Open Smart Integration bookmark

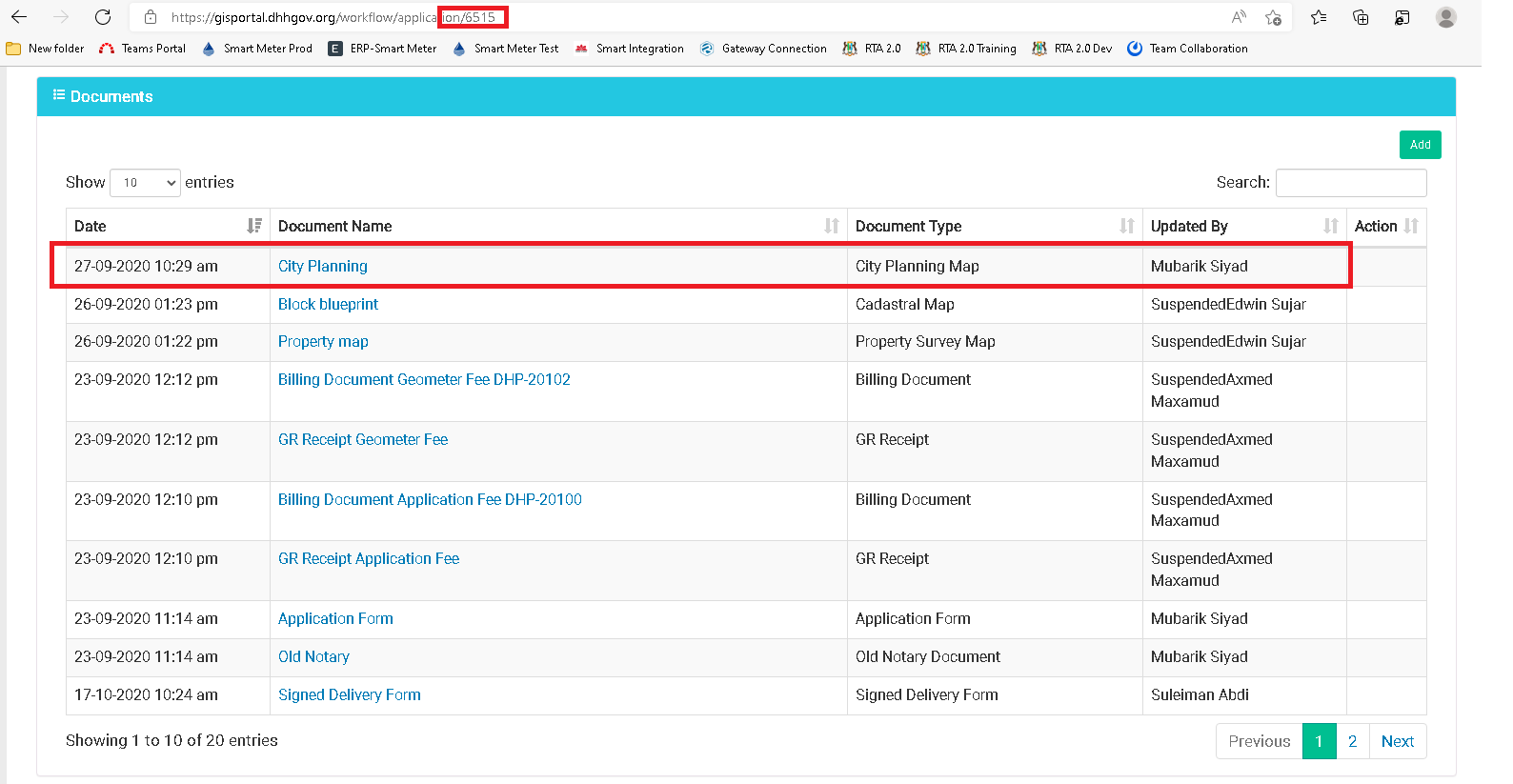[x=629, y=49]
